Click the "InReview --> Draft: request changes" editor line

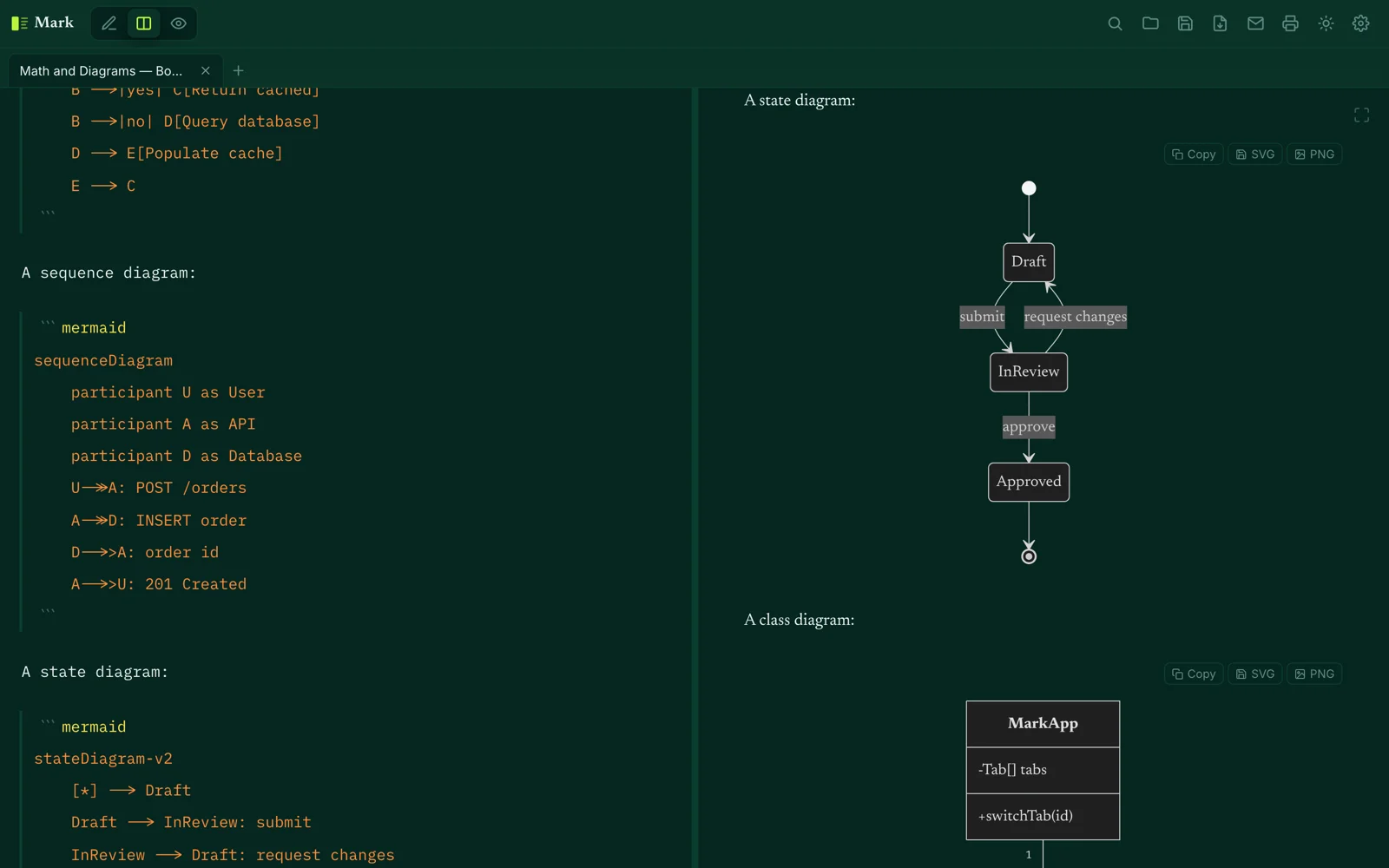coord(233,855)
